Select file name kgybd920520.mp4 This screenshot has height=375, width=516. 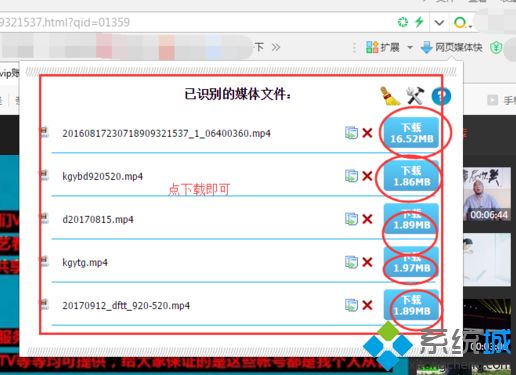click(103, 177)
